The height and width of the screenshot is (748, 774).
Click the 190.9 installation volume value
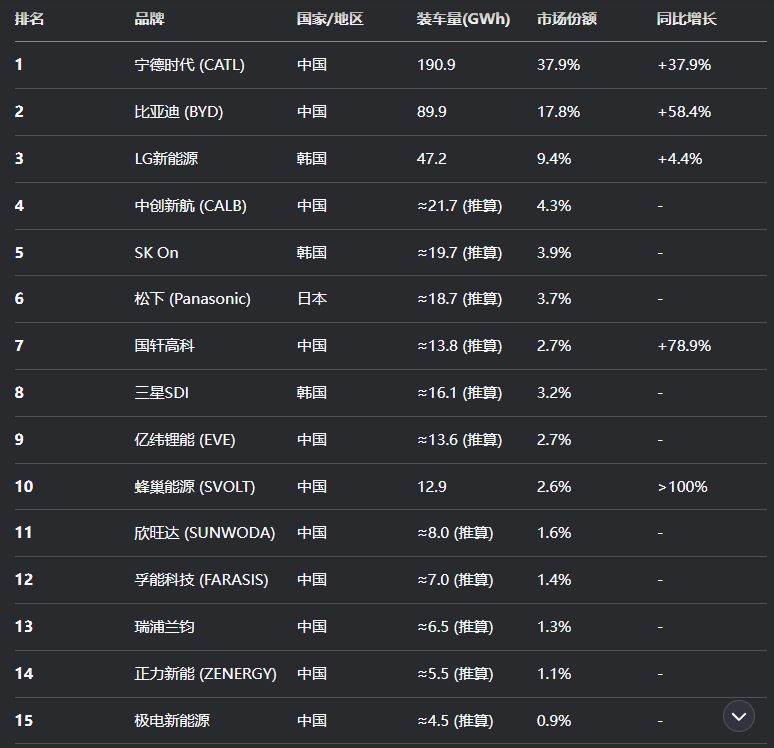(x=436, y=65)
